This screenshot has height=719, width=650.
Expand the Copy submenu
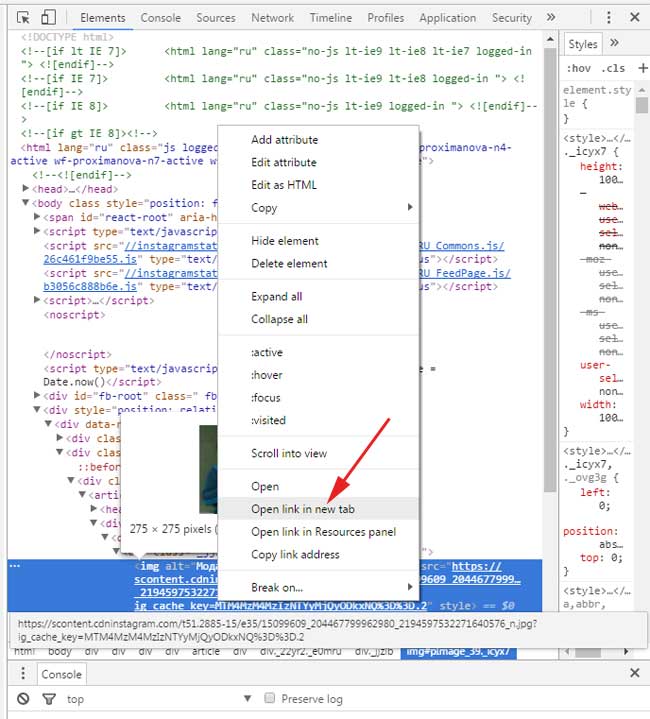(x=330, y=208)
